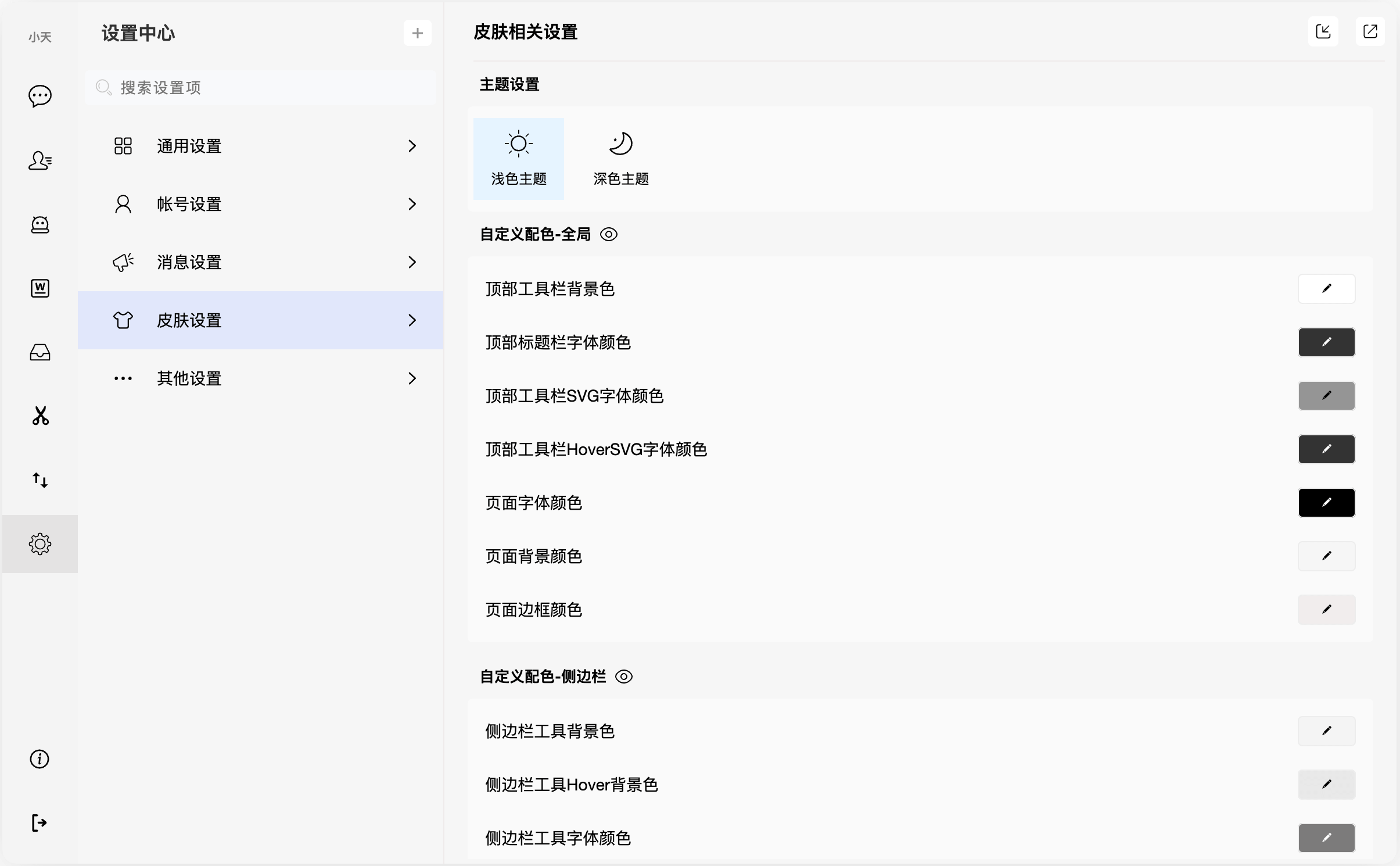The width and height of the screenshot is (1400, 866).
Task: Click the person icon beside 帐号设置
Action: (123, 204)
